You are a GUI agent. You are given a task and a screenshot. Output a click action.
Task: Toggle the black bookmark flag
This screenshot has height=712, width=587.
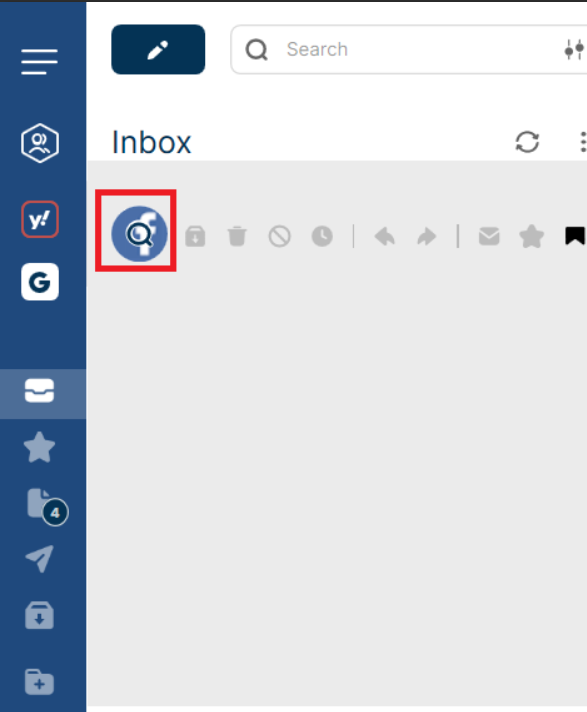pyautogui.click(x=575, y=236)
